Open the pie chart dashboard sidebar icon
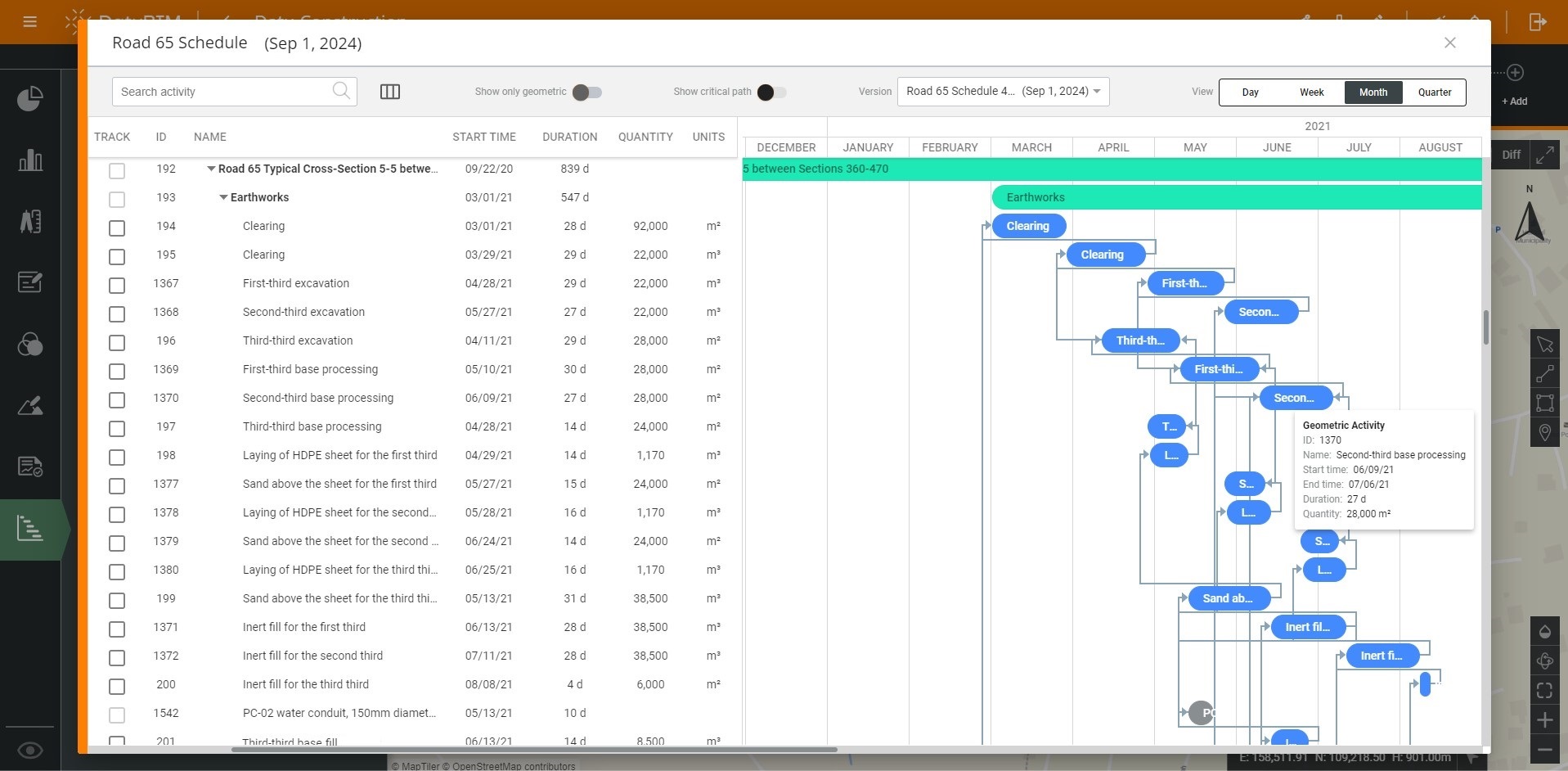1568x771 pixels. pyautogui.click(x=30, y=99)
